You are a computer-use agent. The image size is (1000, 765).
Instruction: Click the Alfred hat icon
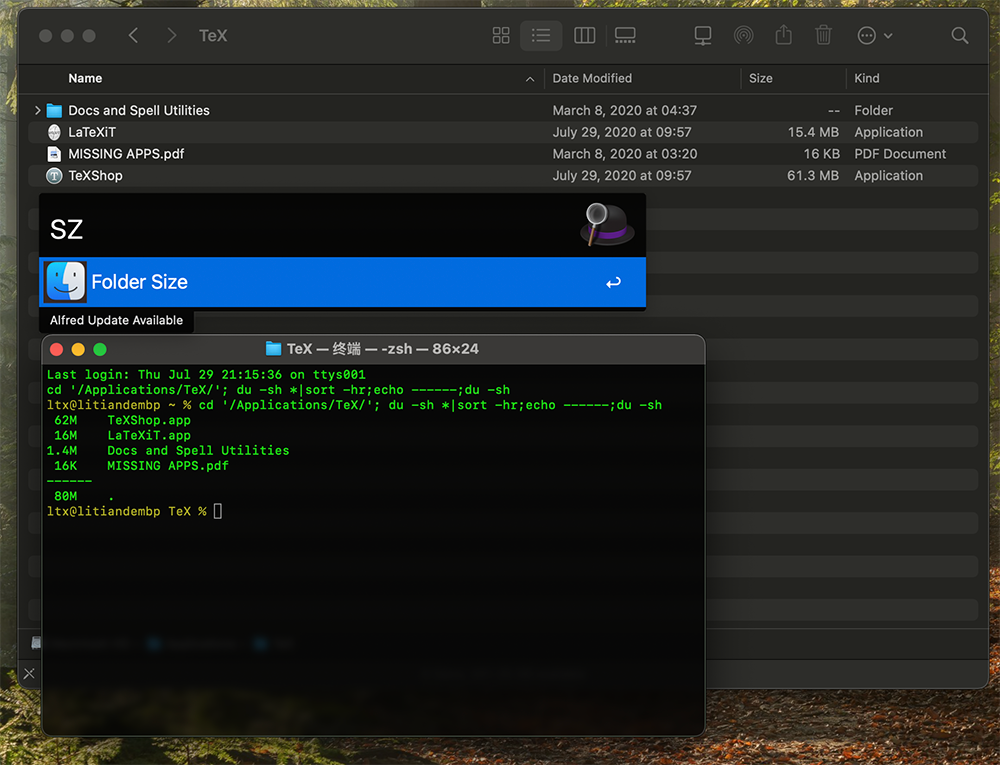tap(607, 224)
